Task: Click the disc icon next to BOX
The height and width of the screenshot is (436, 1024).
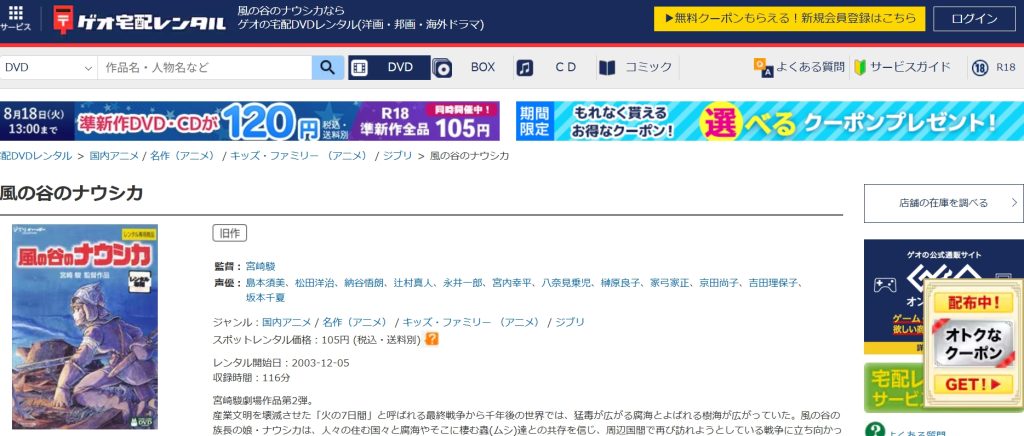Action: coord(442,67)
